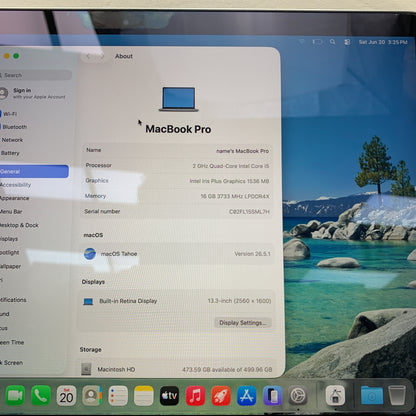Click the Display Settings button

243,323
